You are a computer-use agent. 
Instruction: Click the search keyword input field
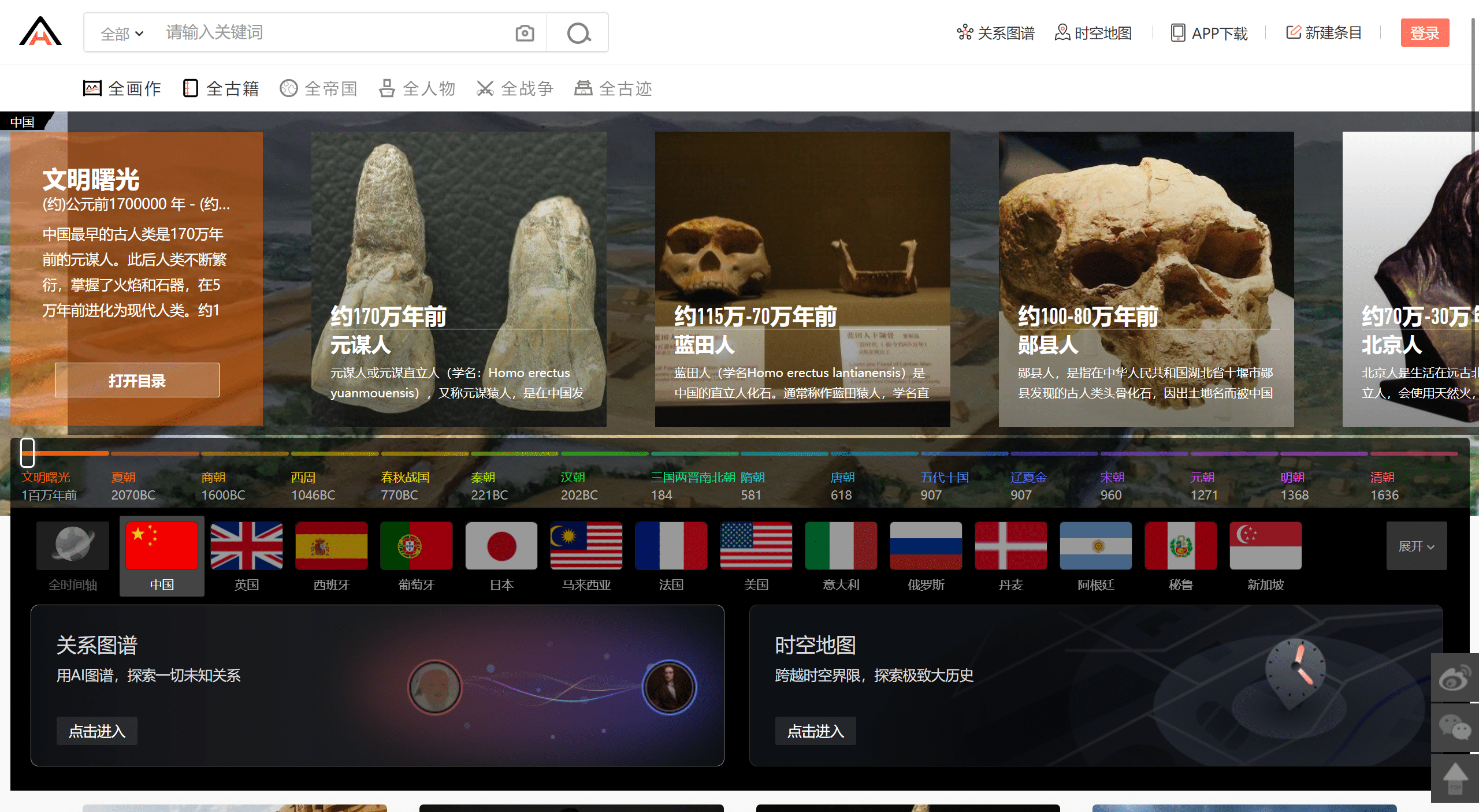tap(332, 32)
